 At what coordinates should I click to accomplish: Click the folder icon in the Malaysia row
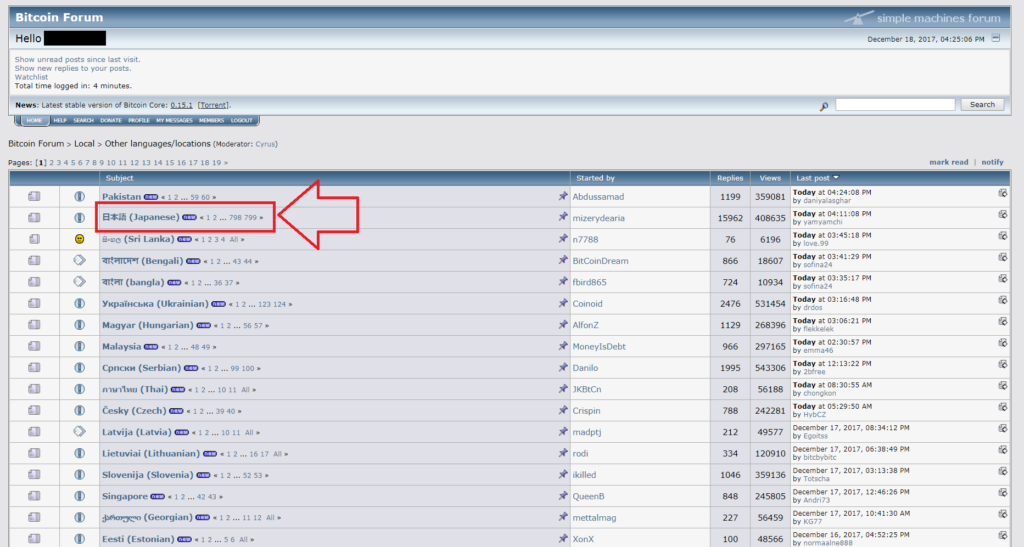pos(34,346)
